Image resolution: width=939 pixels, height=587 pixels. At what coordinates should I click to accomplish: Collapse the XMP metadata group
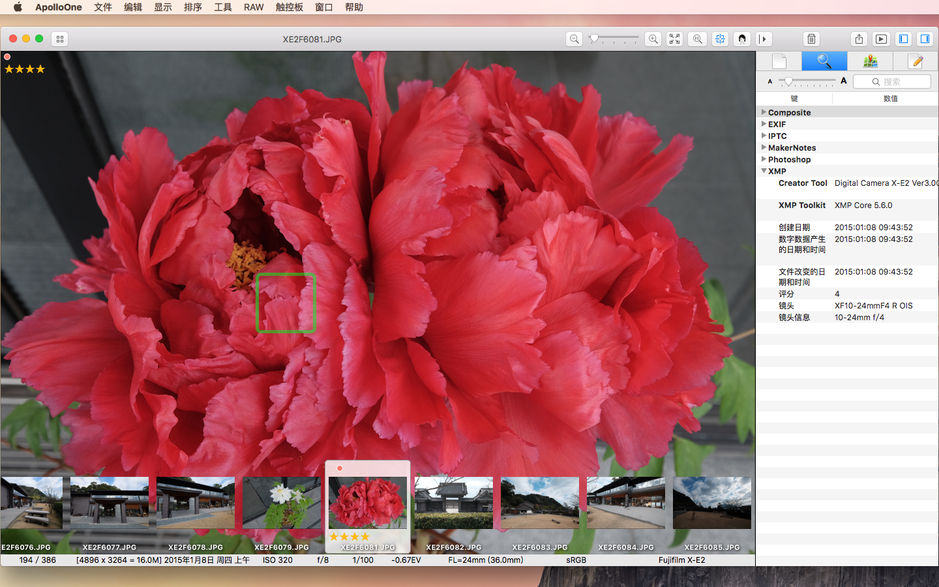pos(764,171)
